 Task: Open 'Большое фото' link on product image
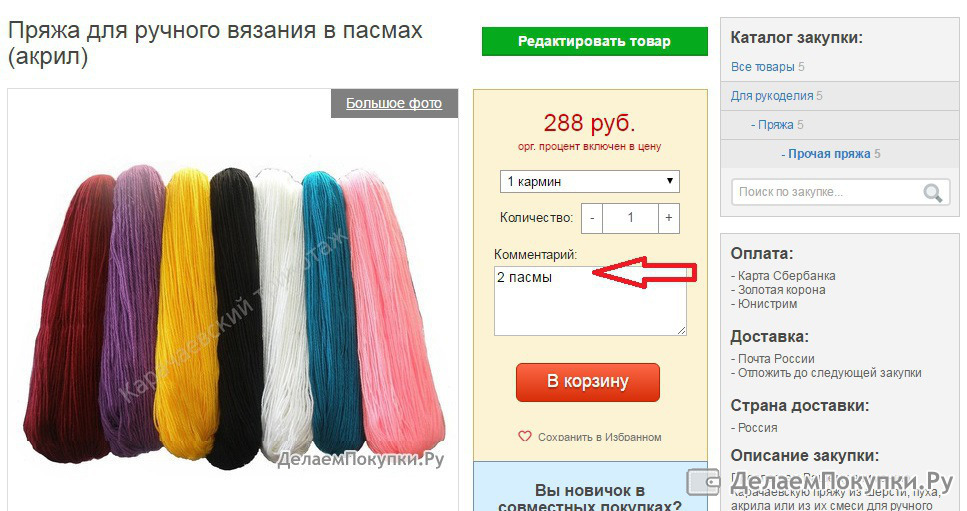coord(394,103)
